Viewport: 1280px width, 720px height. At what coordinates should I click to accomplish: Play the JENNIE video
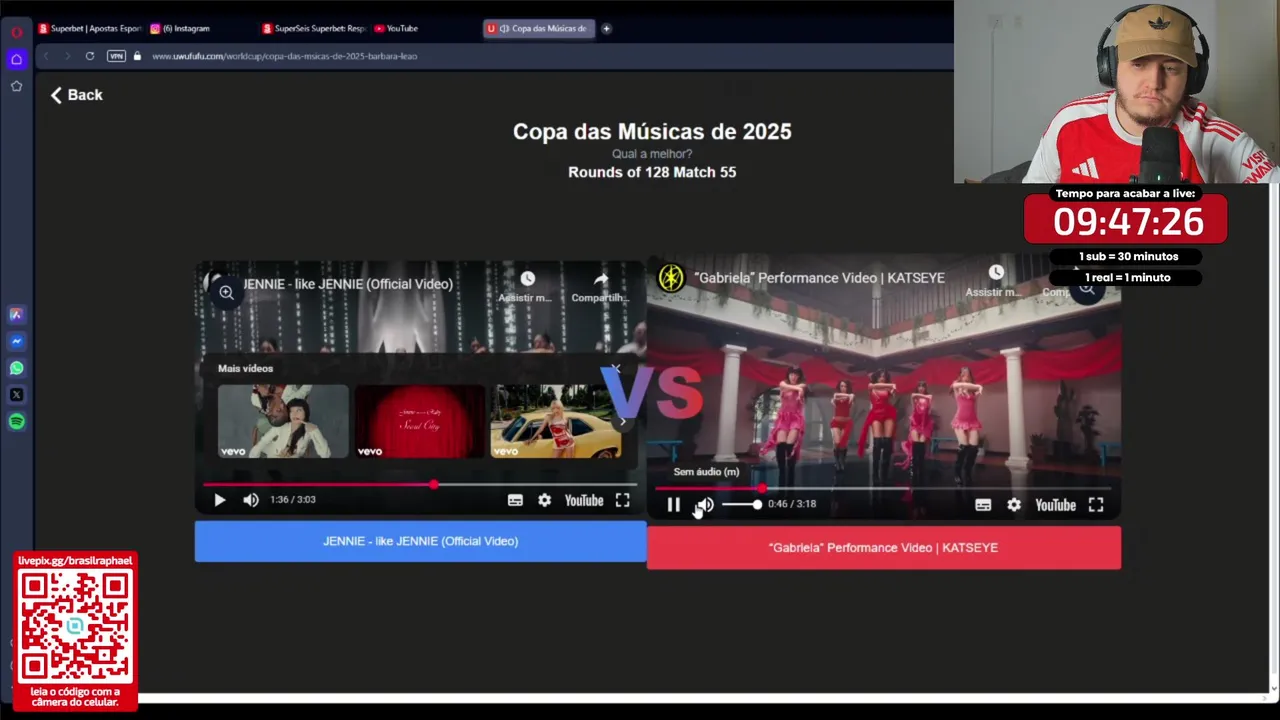coord(220,500)
